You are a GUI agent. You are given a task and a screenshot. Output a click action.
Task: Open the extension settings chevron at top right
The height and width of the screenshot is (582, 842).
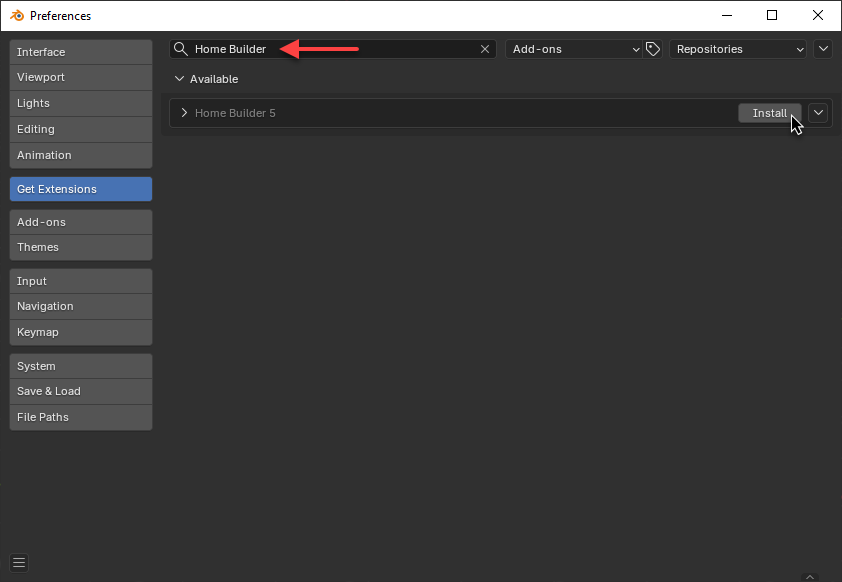(x=823, y=49)
